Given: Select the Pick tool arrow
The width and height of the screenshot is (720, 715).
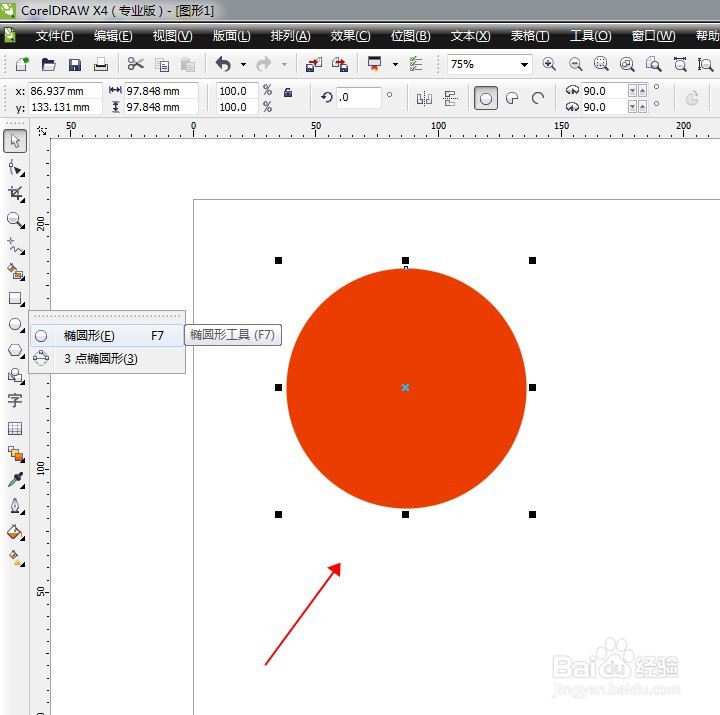Looking at the screenshot, I should coord(15,141).
